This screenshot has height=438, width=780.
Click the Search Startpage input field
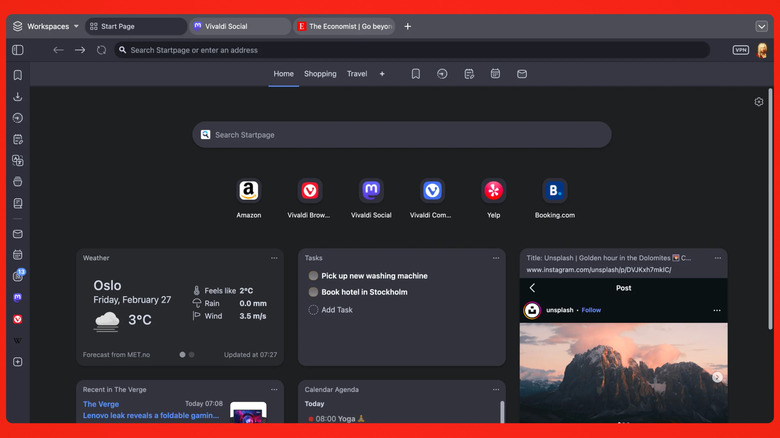pos(400,135)
